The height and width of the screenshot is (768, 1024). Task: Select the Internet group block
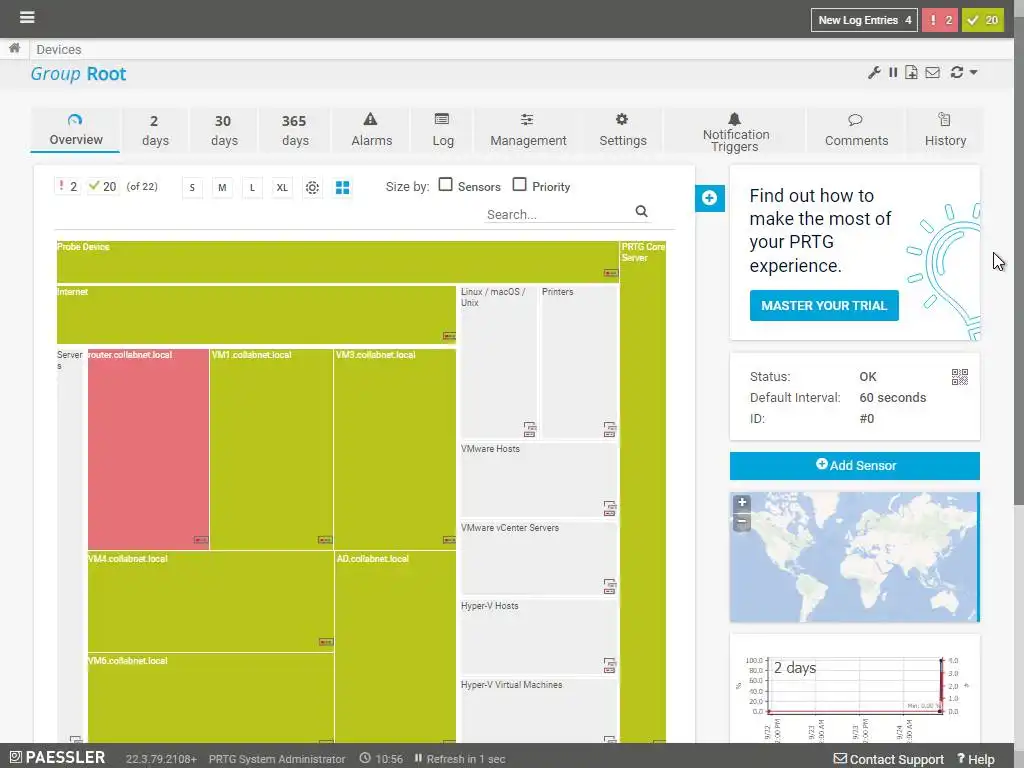256,315
